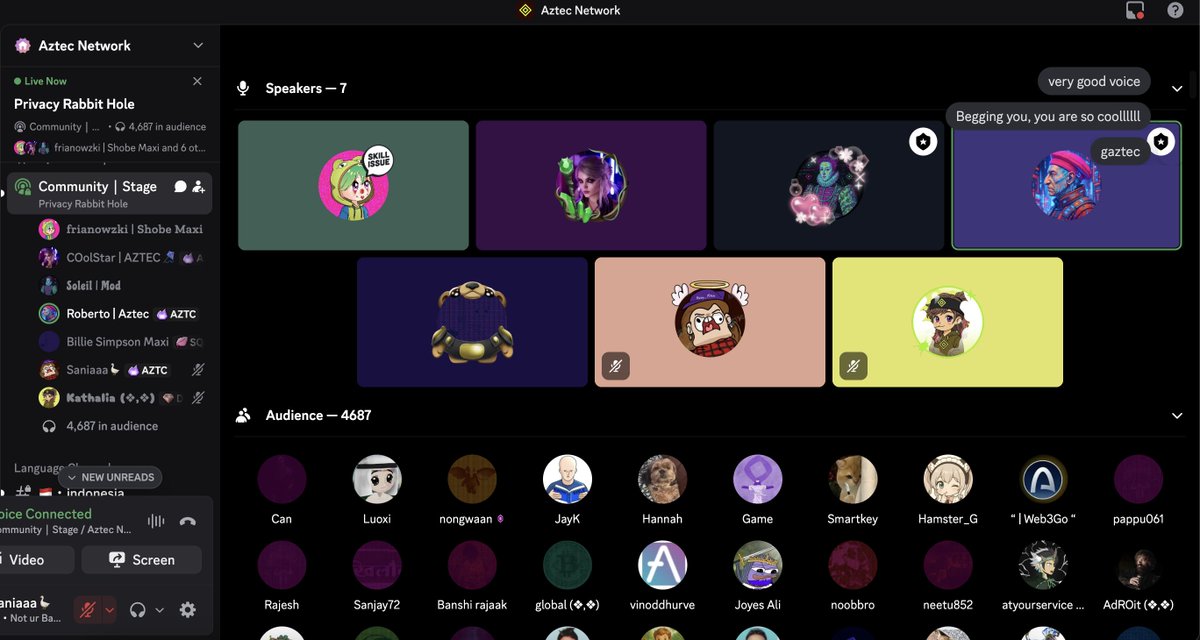This screenshot has height=640, width=1200.
Task: Open audience member JayK
Action: coord(567,490)
